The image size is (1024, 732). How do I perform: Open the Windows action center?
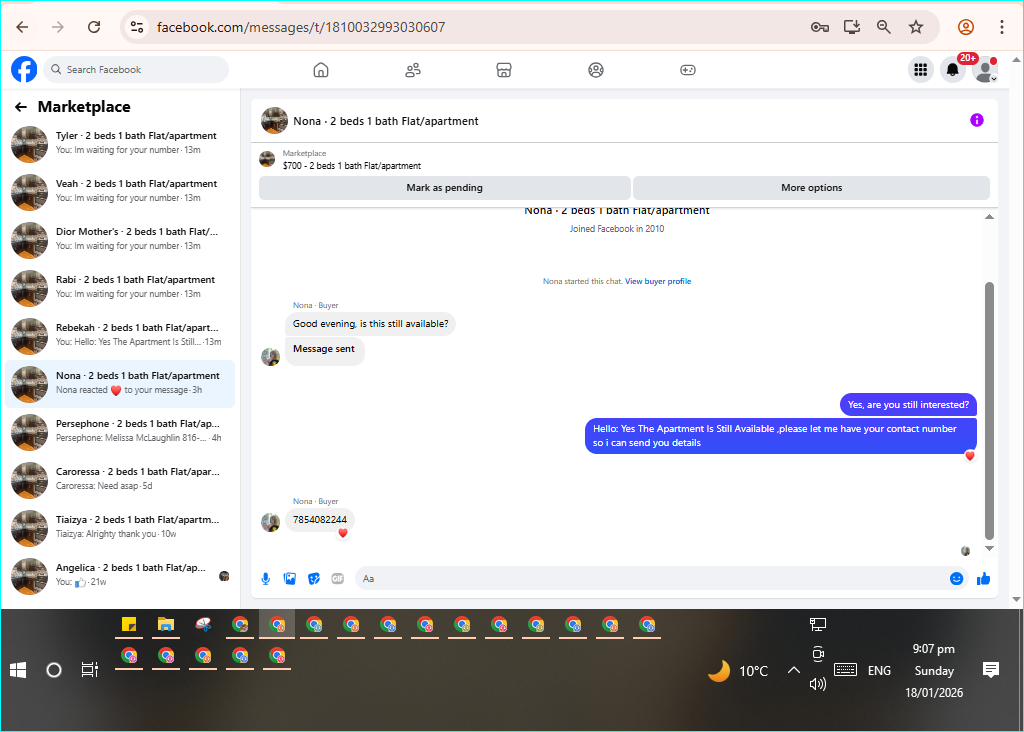tap(991, 670)
